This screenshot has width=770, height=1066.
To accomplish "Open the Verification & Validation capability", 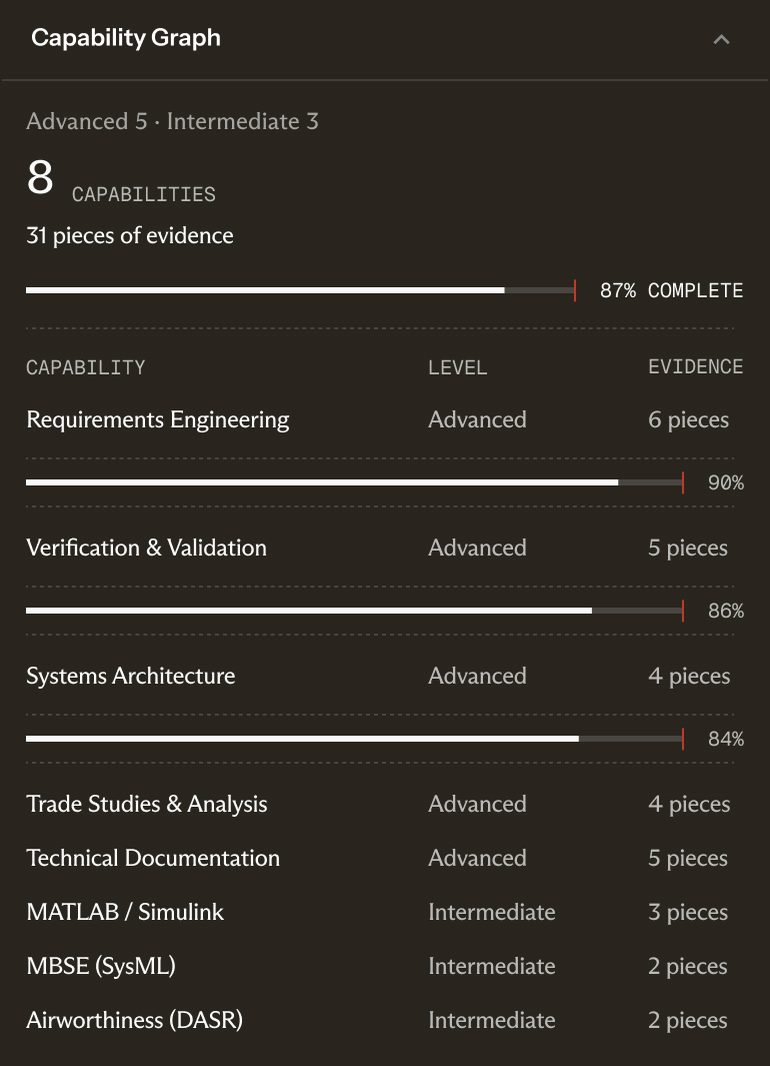I will (385, 547).
